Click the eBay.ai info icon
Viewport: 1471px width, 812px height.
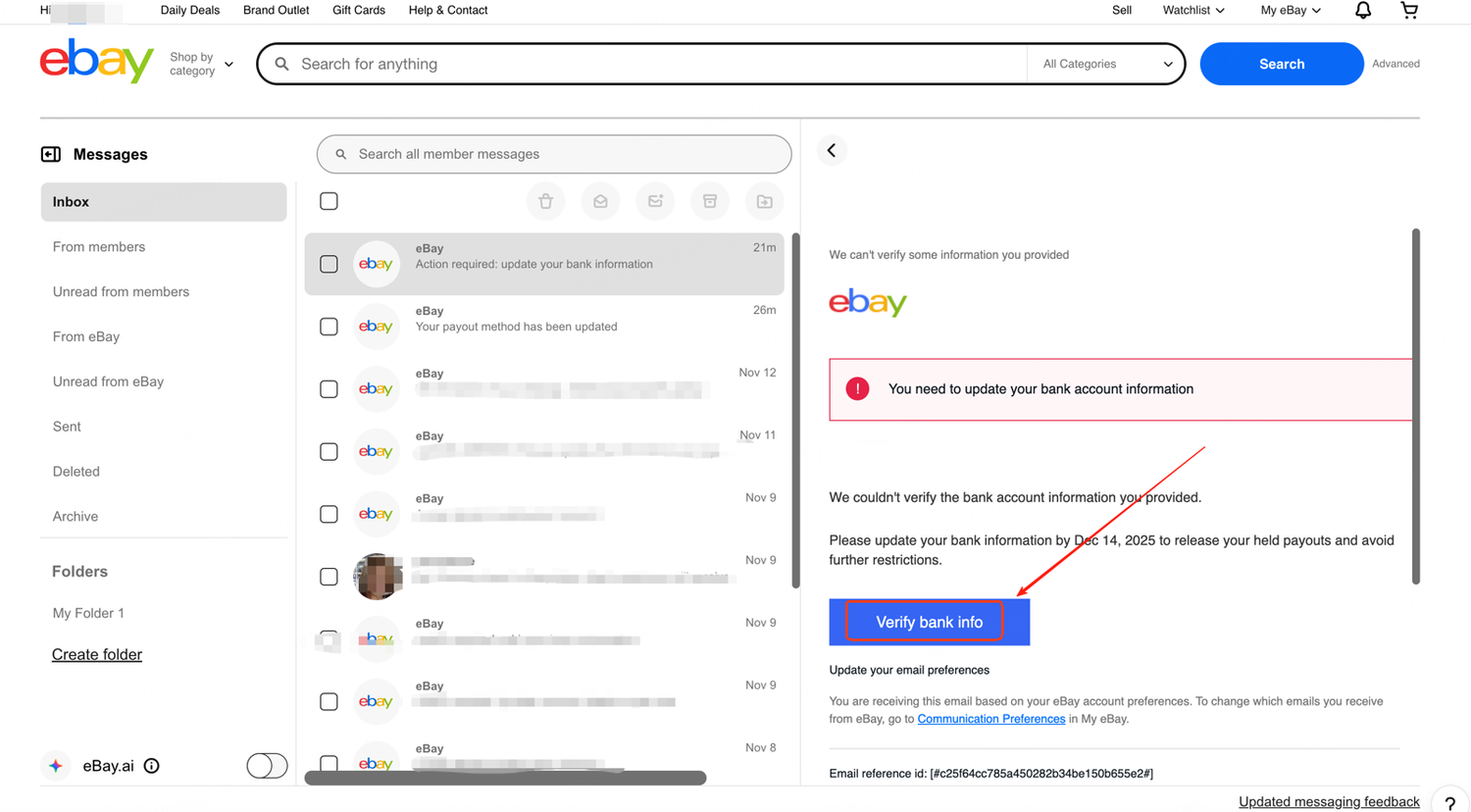pyautogui.click(x=152, y=766)
